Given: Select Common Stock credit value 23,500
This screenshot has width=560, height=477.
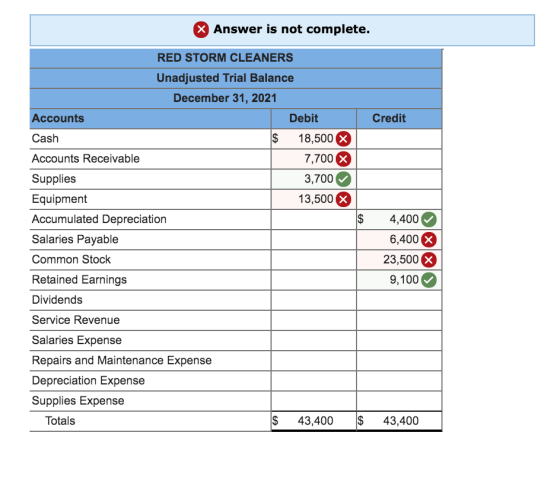Looking at the screenshot, I should [401, 260].
